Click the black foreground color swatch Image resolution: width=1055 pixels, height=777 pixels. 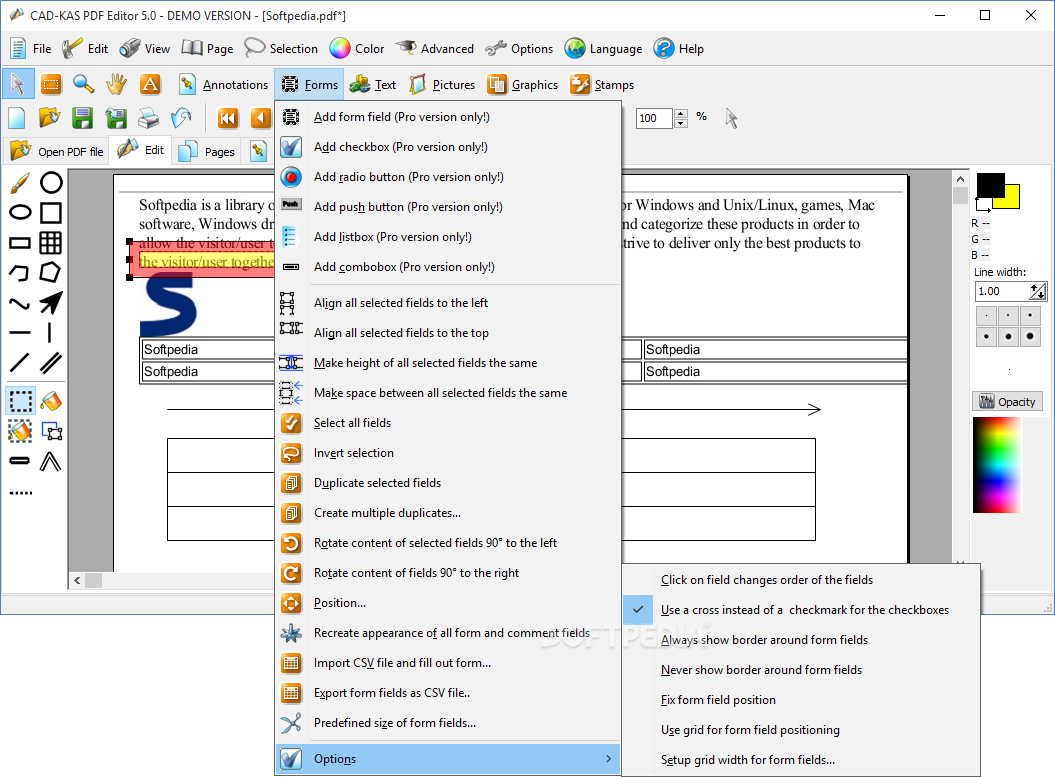coord(990,185)
